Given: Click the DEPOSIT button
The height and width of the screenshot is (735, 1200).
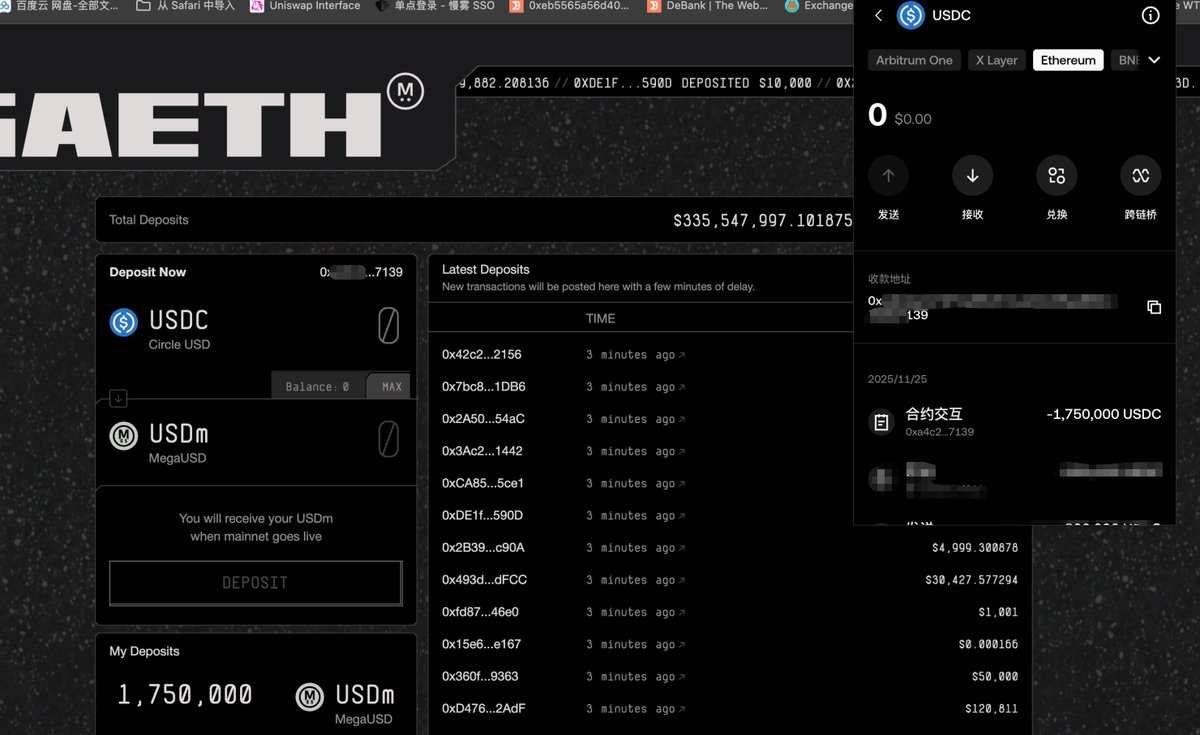Looking at the screenshot, I should [x=255, y=583].
